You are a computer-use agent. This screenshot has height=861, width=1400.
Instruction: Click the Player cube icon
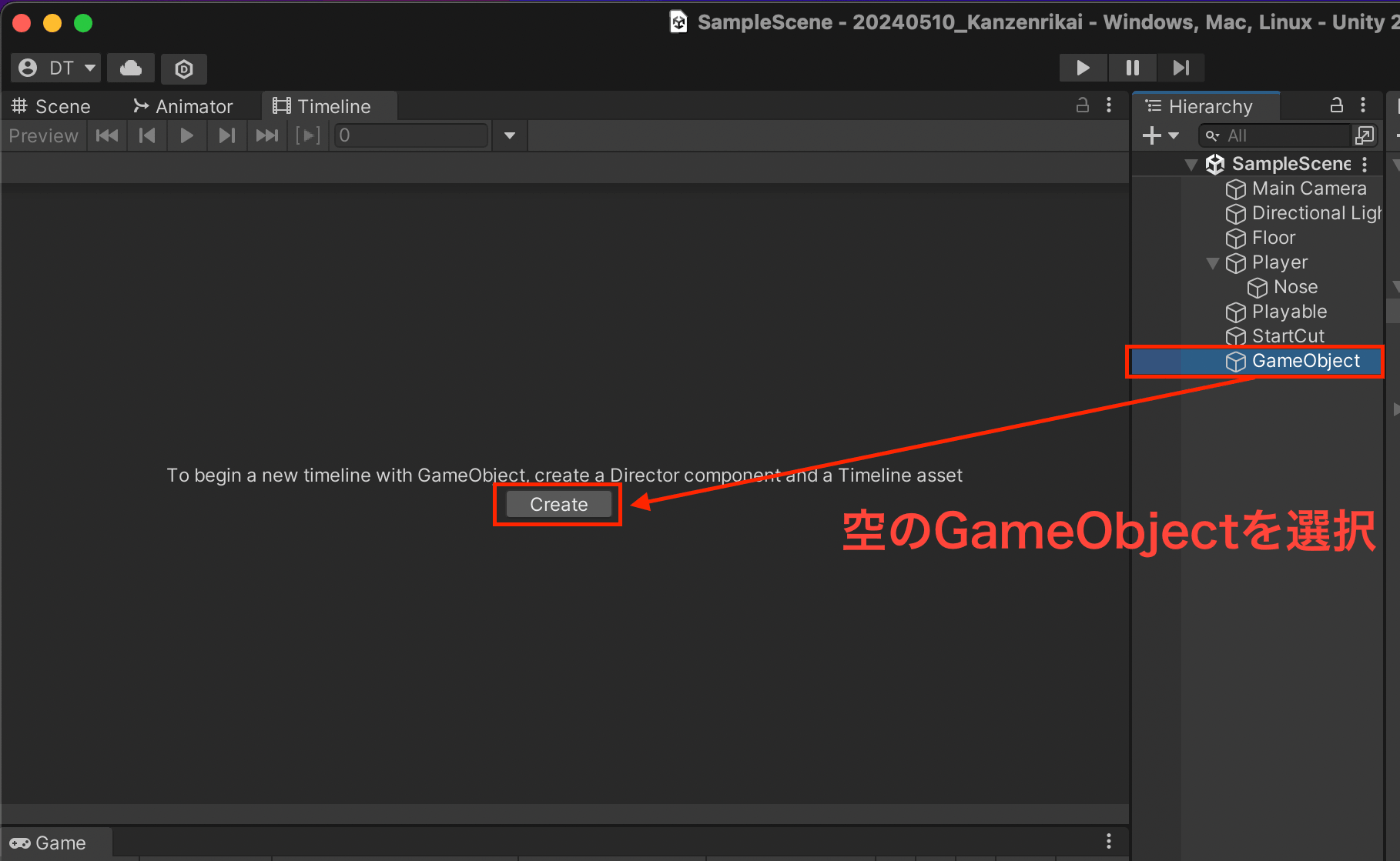pyautogui.click(x=1236, y=263)
